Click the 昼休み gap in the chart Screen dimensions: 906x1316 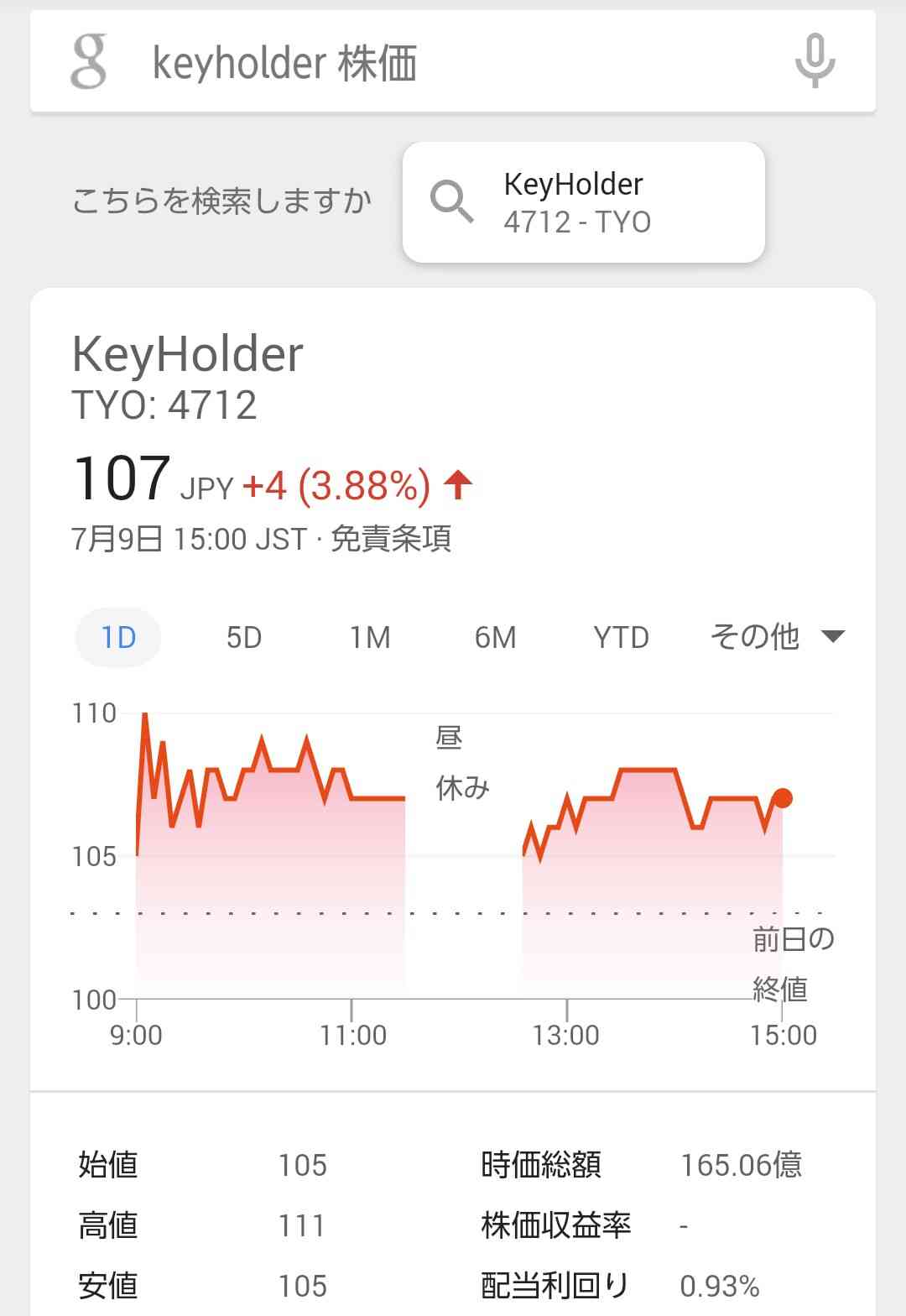(462, 762)
